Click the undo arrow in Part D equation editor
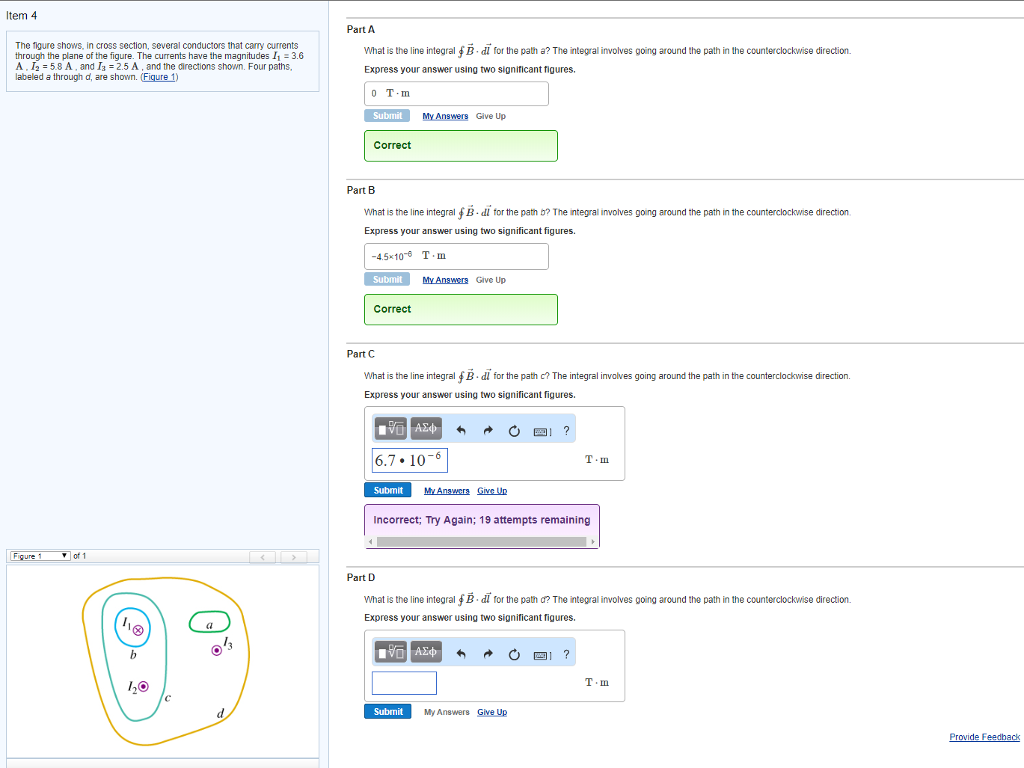Image resolution: width=1024 pixels, height=768 pixels. (x=460, y=653)
